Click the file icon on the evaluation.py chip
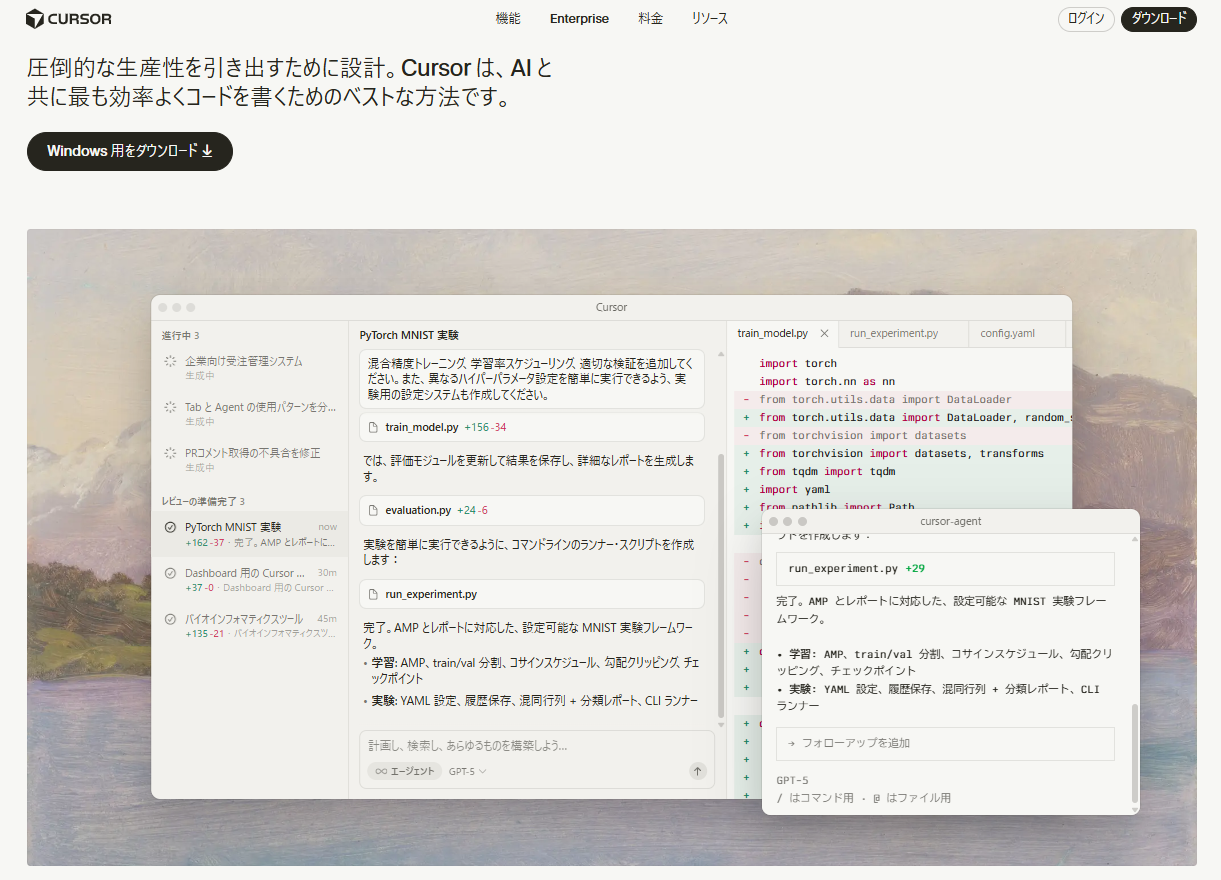1221x880 pixels. tap(372, 510)
